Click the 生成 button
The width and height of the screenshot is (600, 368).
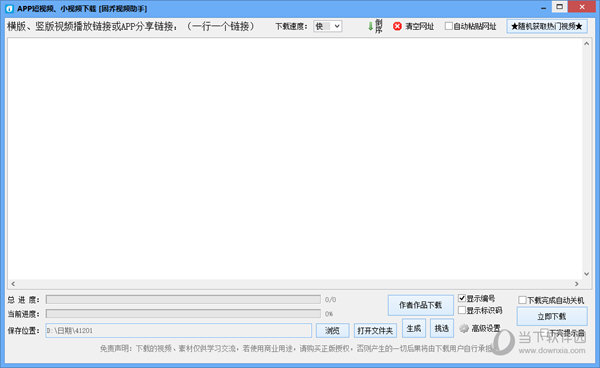click(414, 328)
